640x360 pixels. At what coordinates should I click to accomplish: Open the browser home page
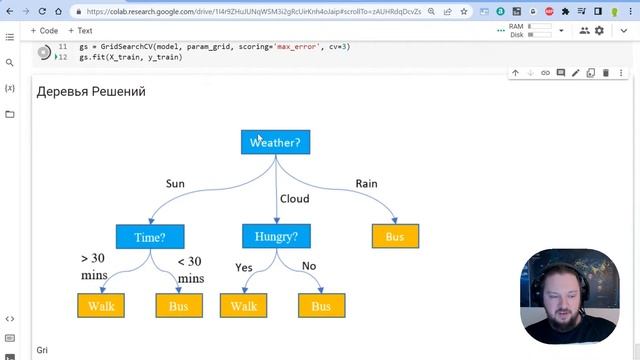58,11
